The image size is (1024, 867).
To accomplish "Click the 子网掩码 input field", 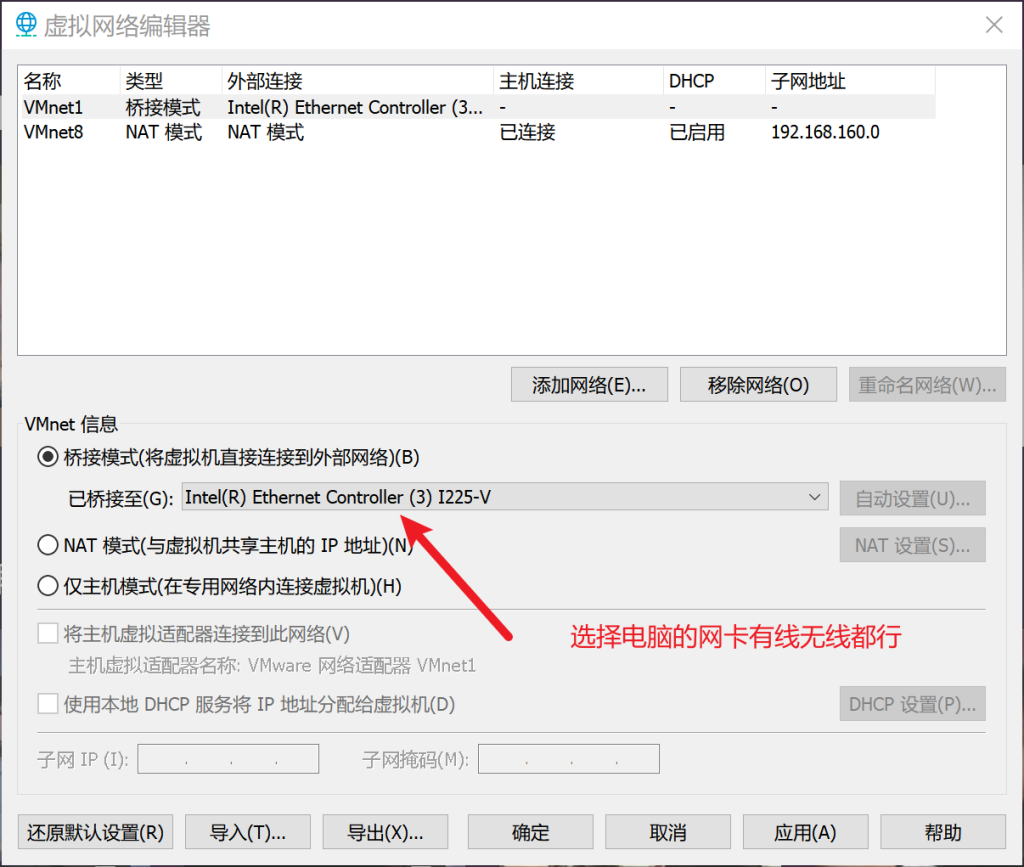I will point(569,759).
